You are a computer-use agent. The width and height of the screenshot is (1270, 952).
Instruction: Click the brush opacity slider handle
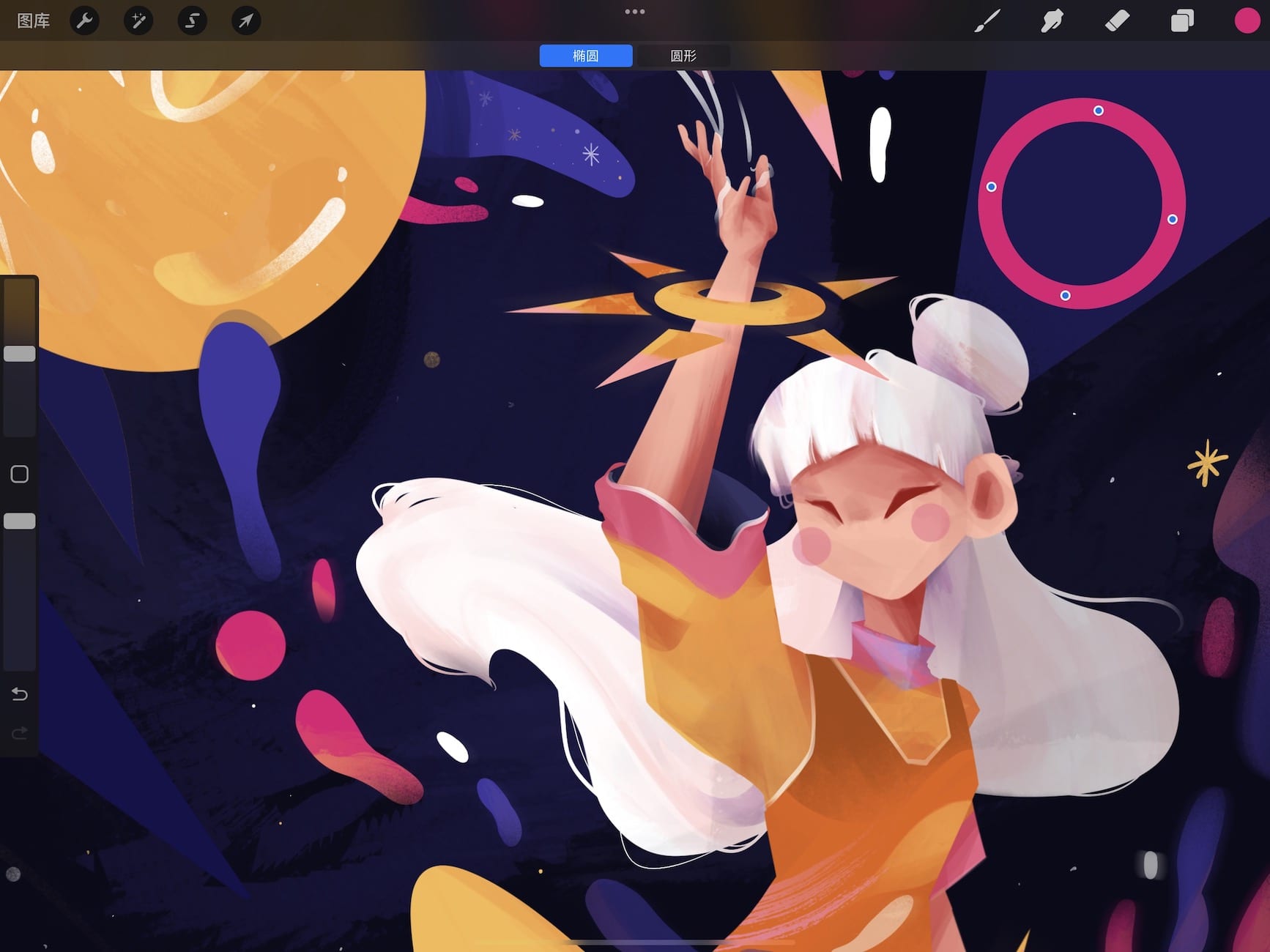20,521
